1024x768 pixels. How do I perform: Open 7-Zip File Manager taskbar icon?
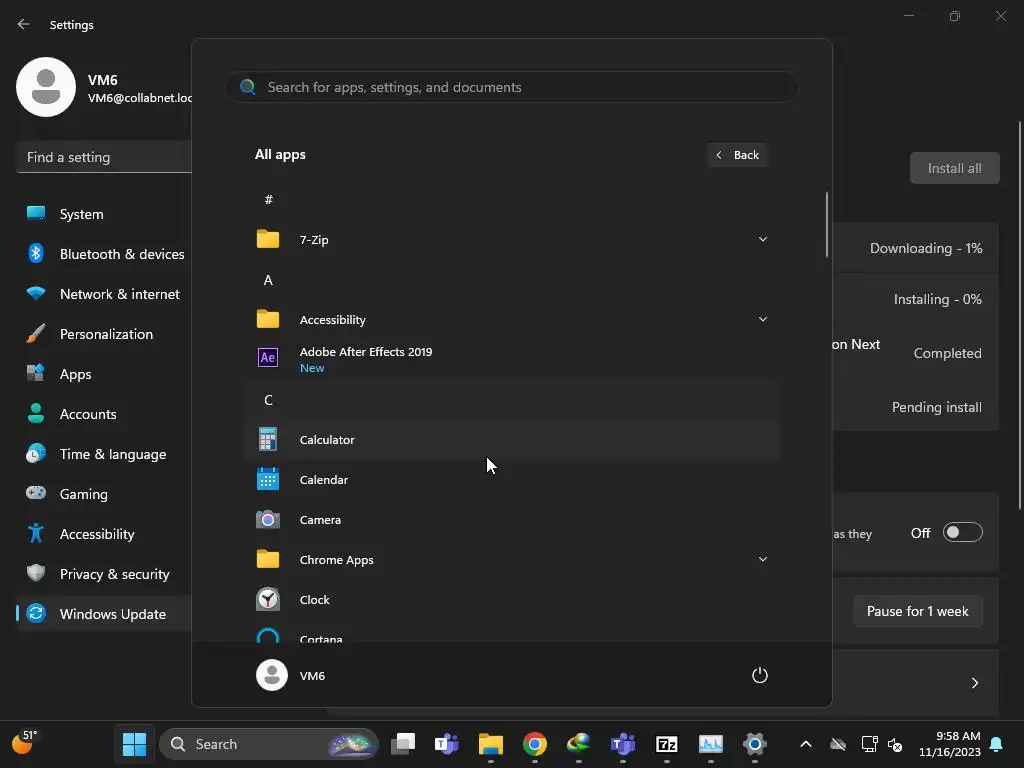tap(667, 744)
